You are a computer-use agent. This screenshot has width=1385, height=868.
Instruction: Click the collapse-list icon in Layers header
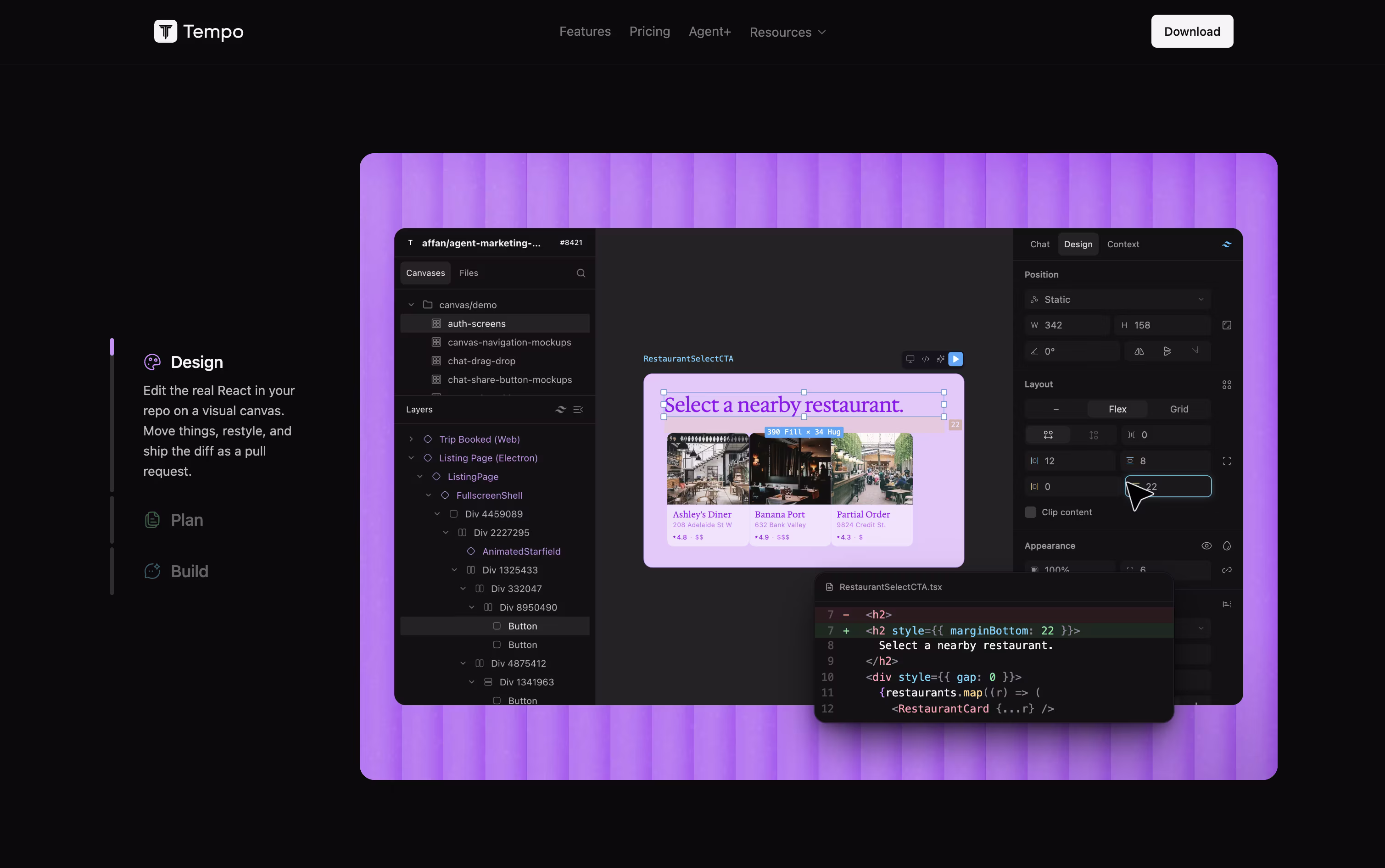(578, 409)
